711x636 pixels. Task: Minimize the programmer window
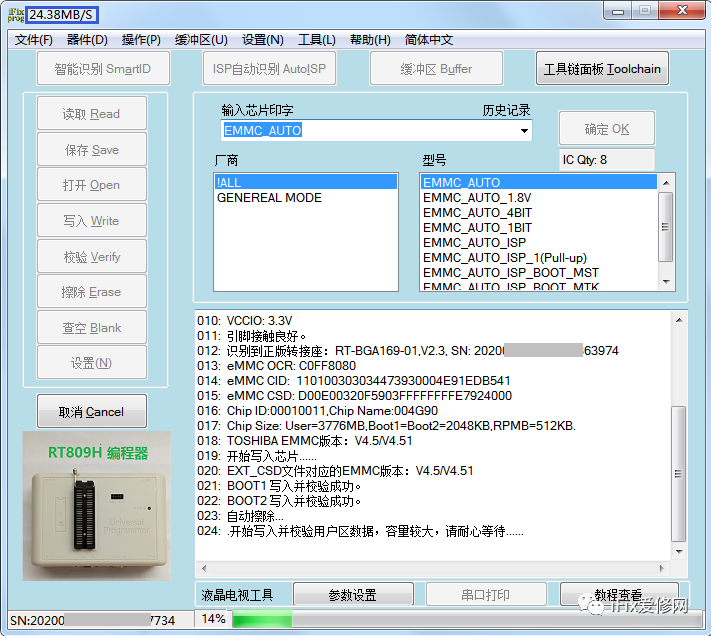pyautogui.click(x=618, y=11)
